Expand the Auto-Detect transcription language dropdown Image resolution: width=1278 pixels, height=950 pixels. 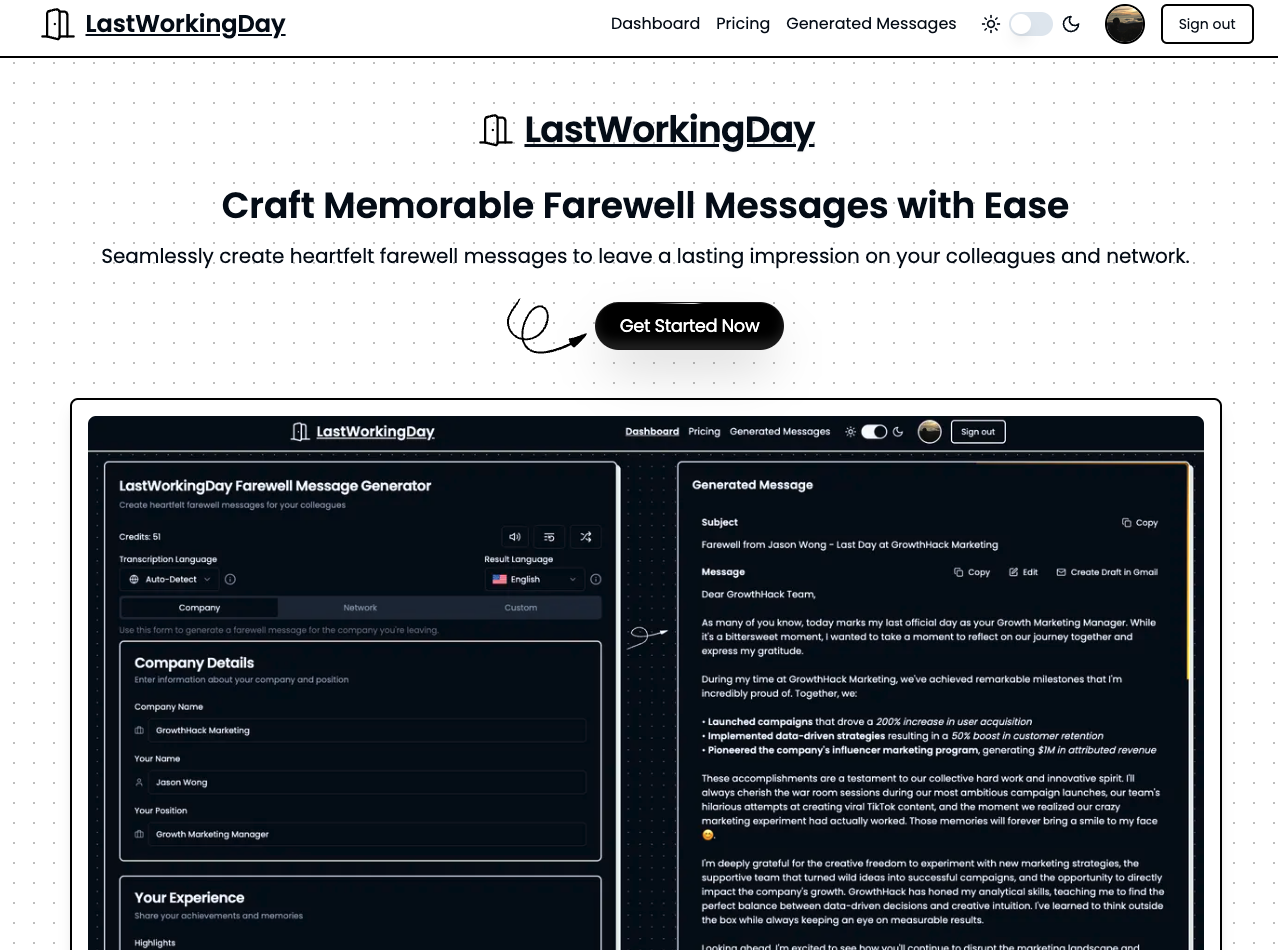170,579
